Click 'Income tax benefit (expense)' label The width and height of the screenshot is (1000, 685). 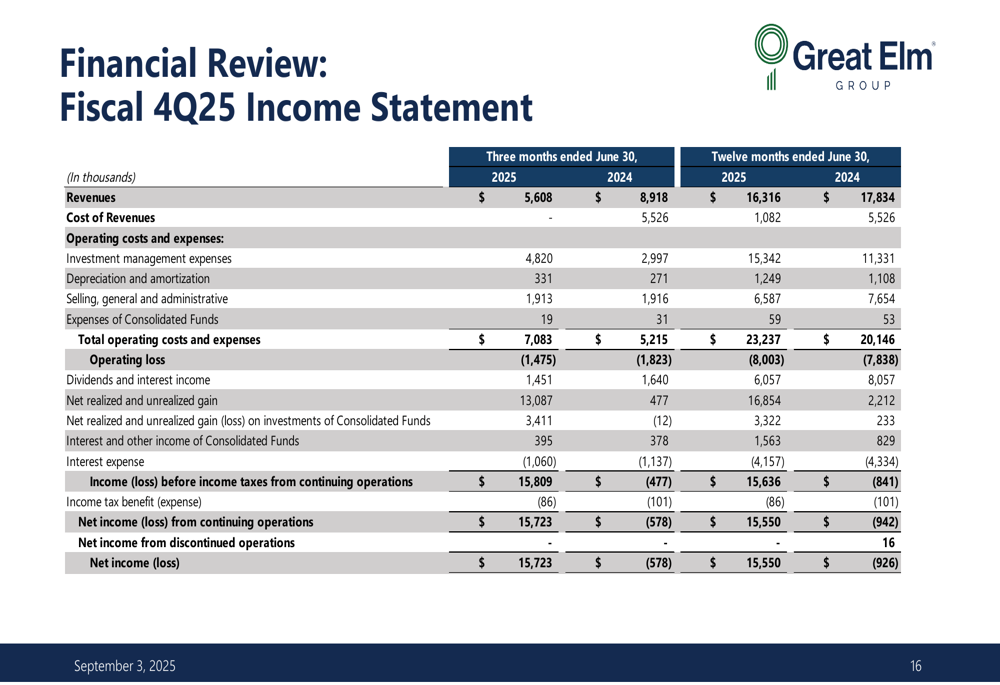click(134, 502)
